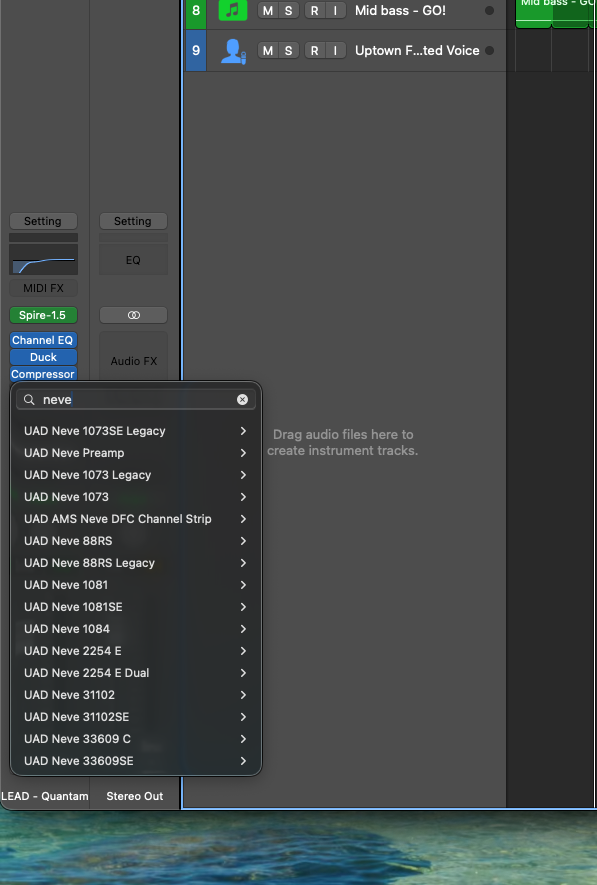Click the magnifier icon in plugin search

(29, 400)
